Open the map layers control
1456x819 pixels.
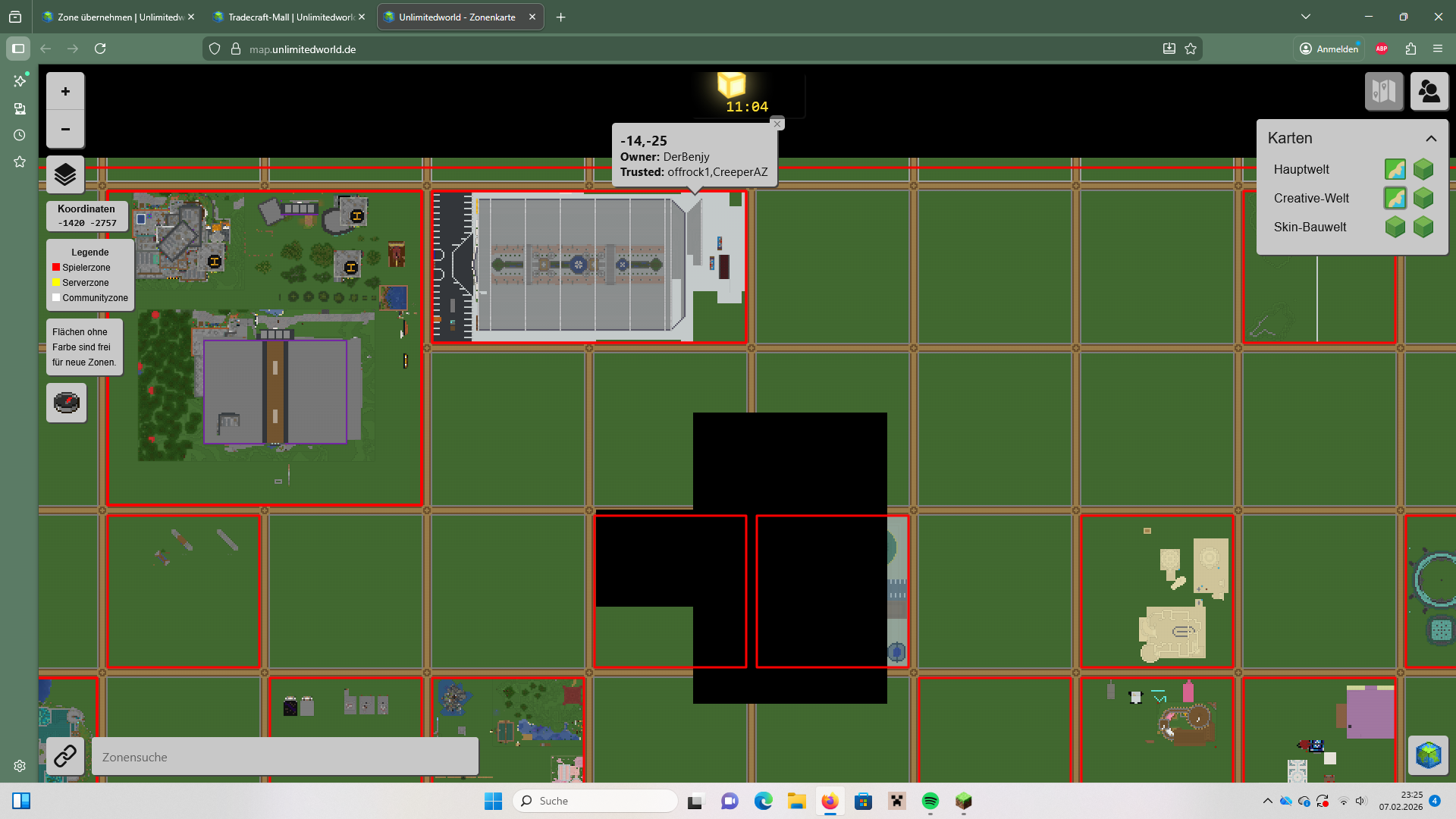click(x=65, y=174)
